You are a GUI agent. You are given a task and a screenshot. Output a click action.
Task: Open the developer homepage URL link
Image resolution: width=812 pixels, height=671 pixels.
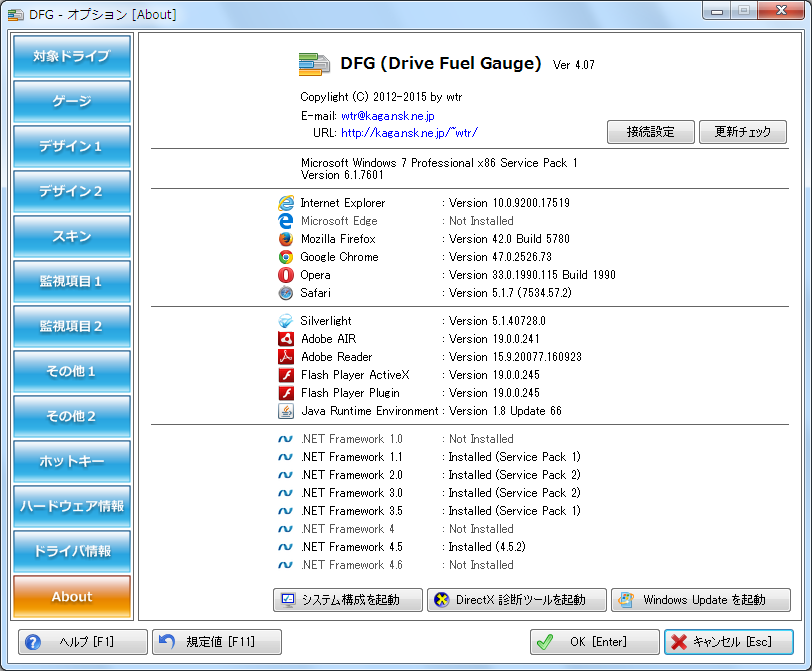coord(409,132)
